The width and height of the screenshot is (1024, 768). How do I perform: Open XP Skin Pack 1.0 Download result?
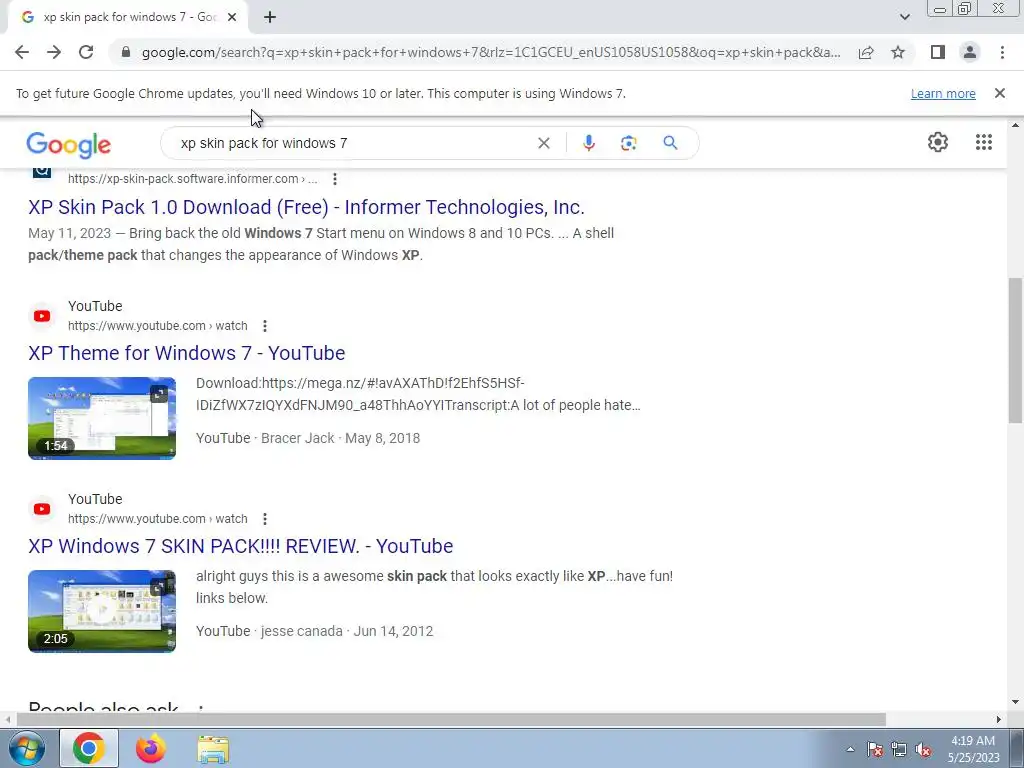tap(306, 207)
